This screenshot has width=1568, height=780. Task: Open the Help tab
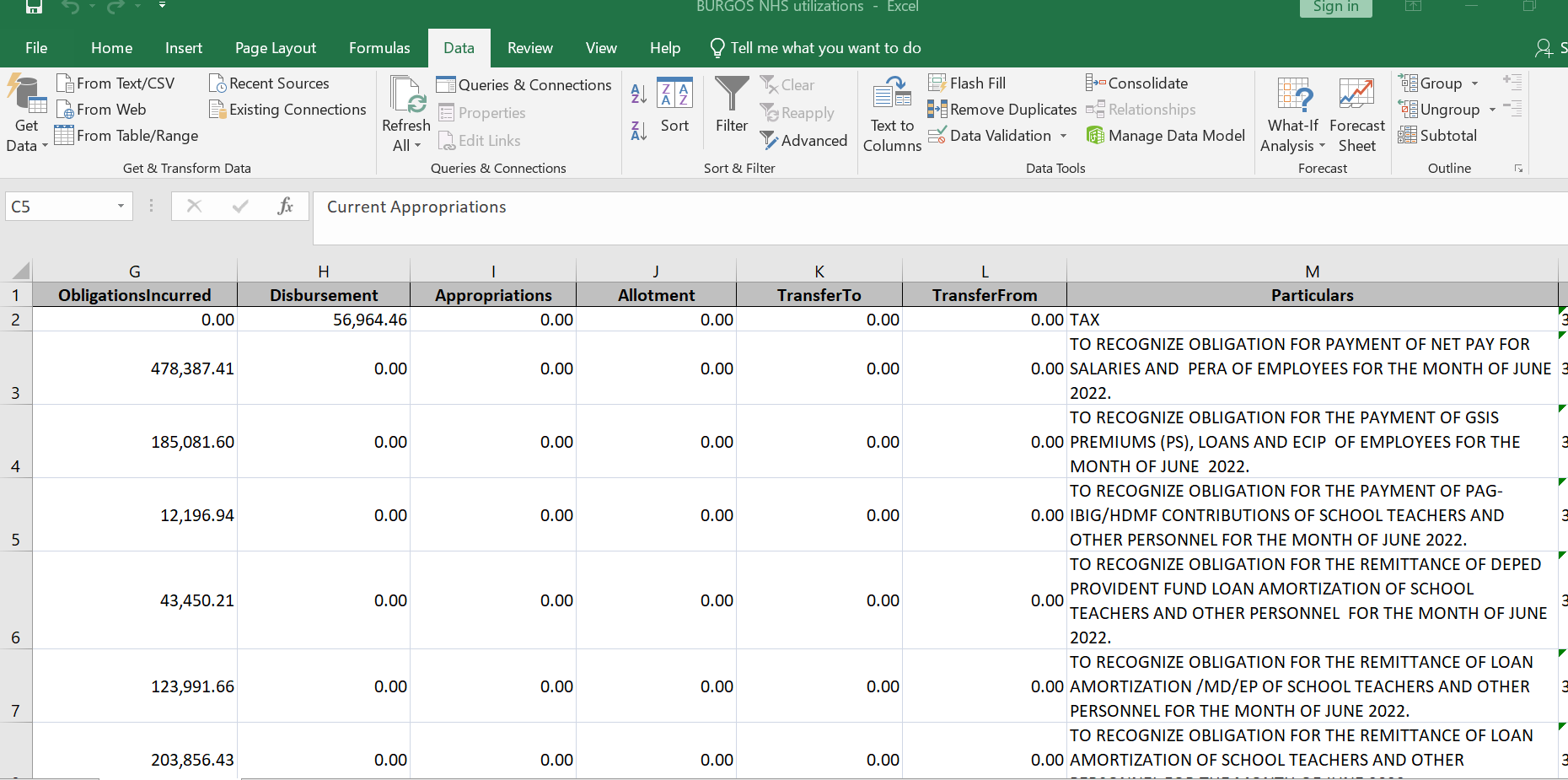(665, 48)
